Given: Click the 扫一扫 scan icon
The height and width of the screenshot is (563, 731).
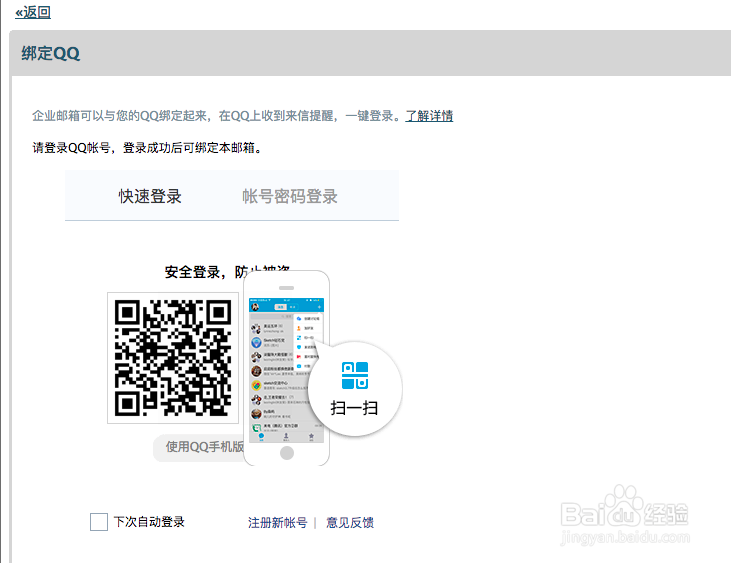Looking at the screenshot, I should point(355,376).
